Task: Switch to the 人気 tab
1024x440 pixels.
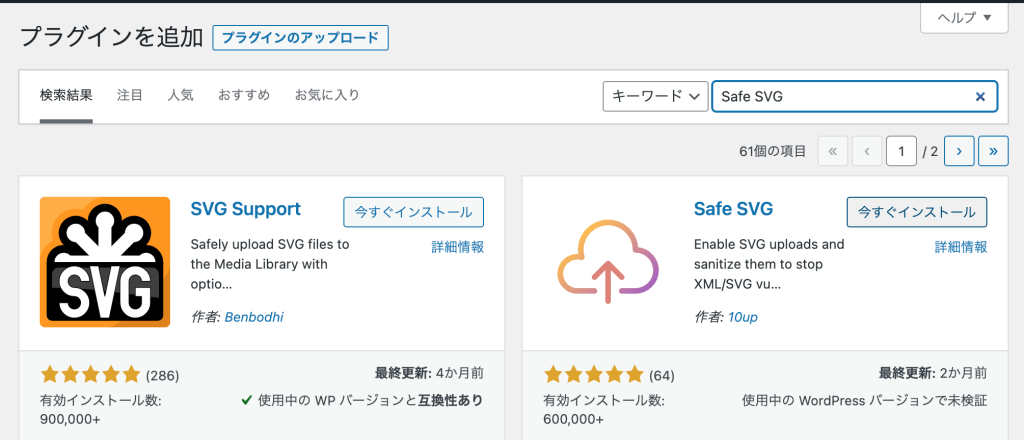Action: coord(180,95)
